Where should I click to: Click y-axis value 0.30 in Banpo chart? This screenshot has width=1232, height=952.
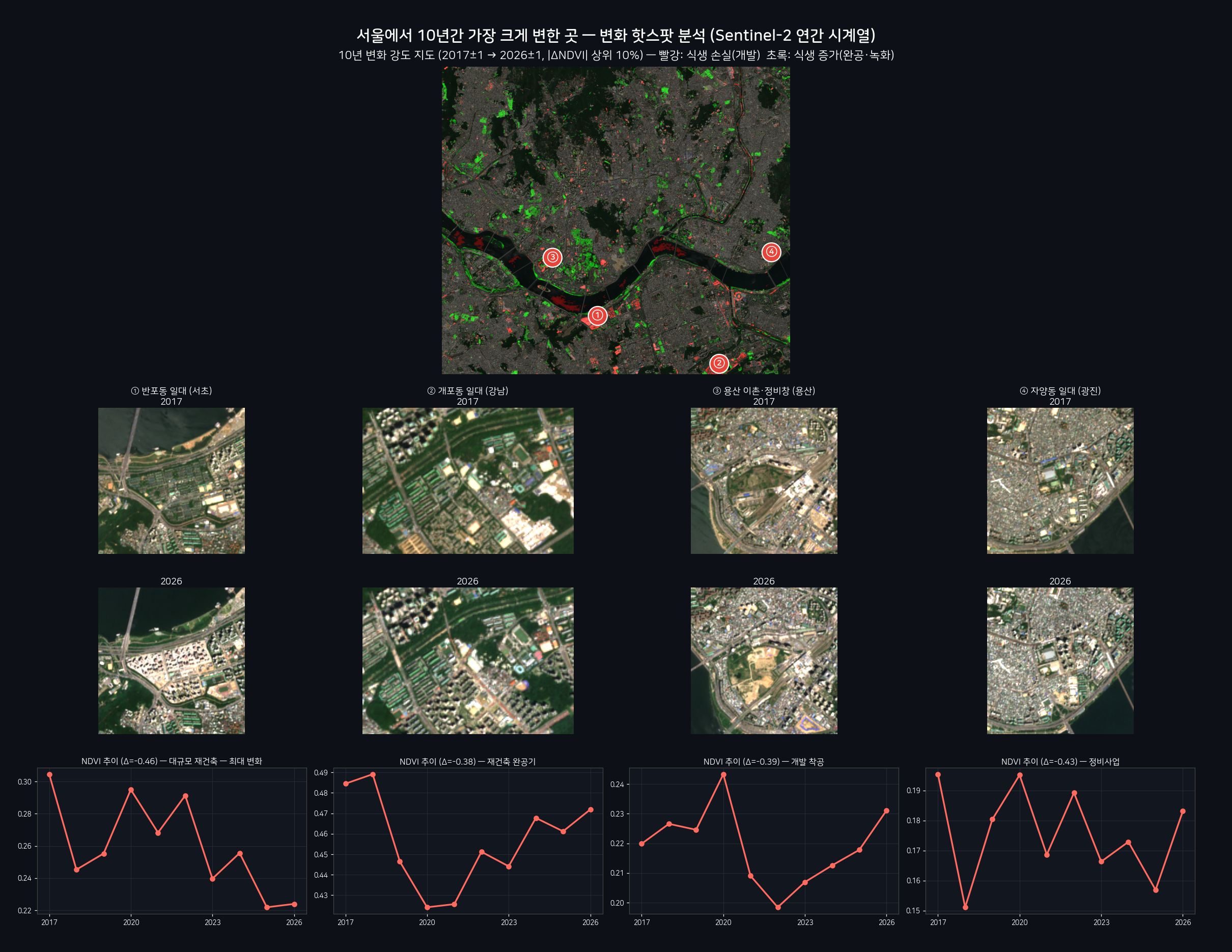click(x=24, y=781)
